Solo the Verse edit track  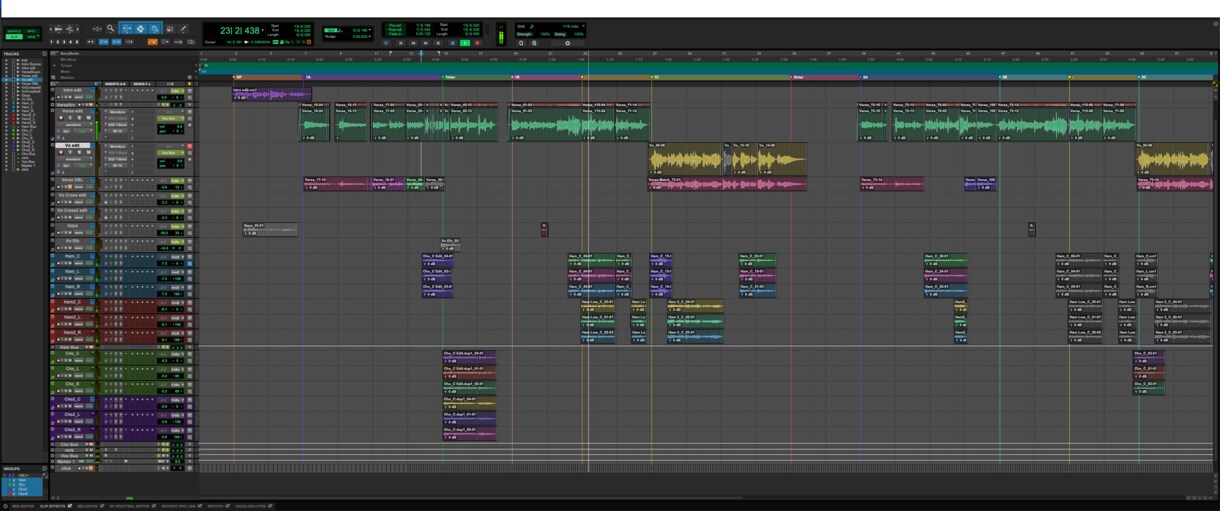pos(79,118)
